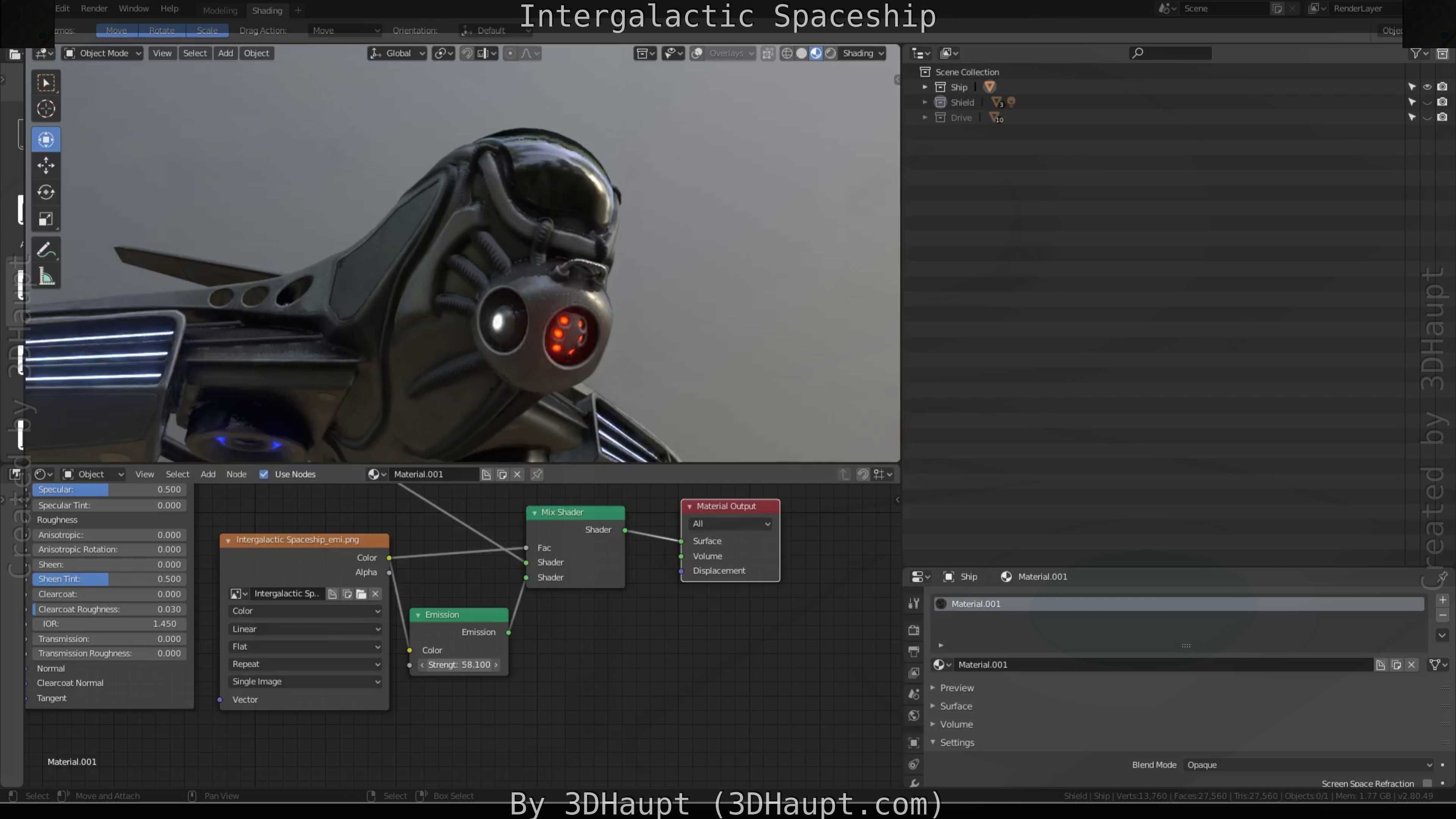Viewport: 1456px width, 819px height.
Task: Choose the Scale tool icon
Action: point(46,219)
